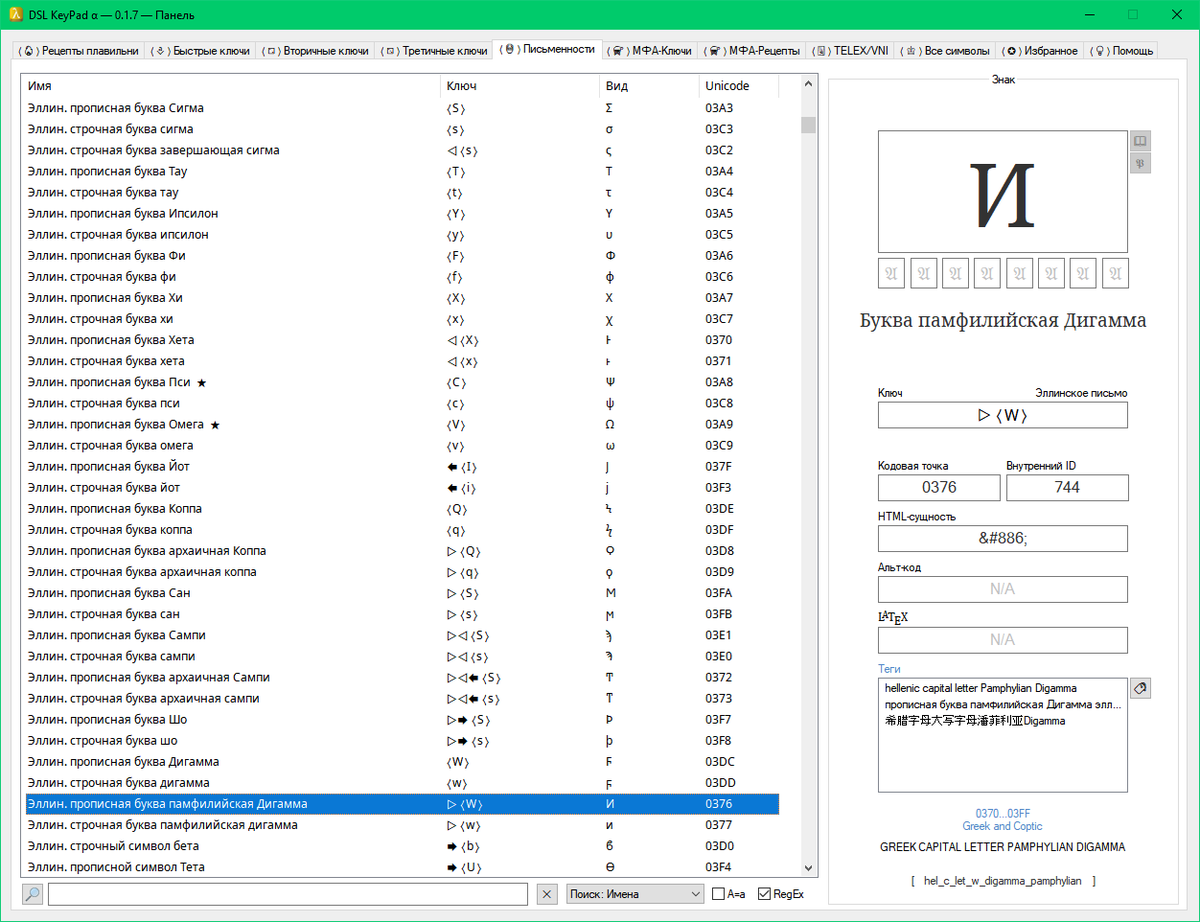Click the blackletter font icon beside the glyph preview
The width and height of the screenshot is (1200, 922).
pos(1140,163)
